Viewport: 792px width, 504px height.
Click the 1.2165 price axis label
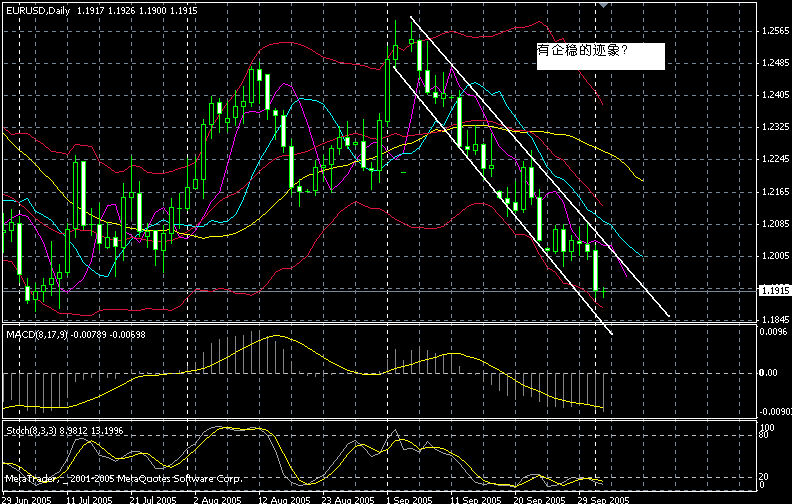pos(775,192)
